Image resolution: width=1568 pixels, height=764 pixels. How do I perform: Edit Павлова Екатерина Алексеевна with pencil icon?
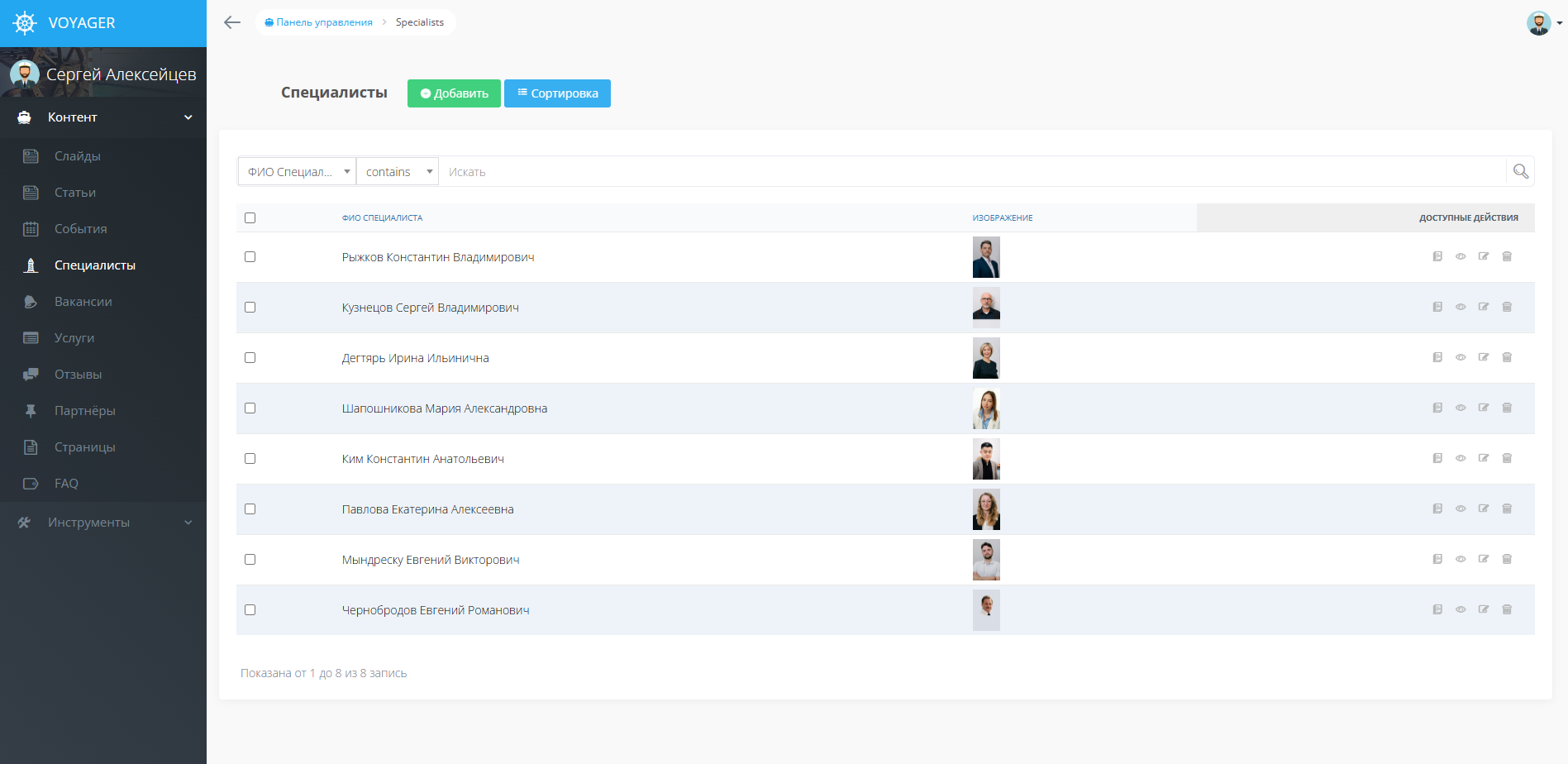[x=1484, y=509]
